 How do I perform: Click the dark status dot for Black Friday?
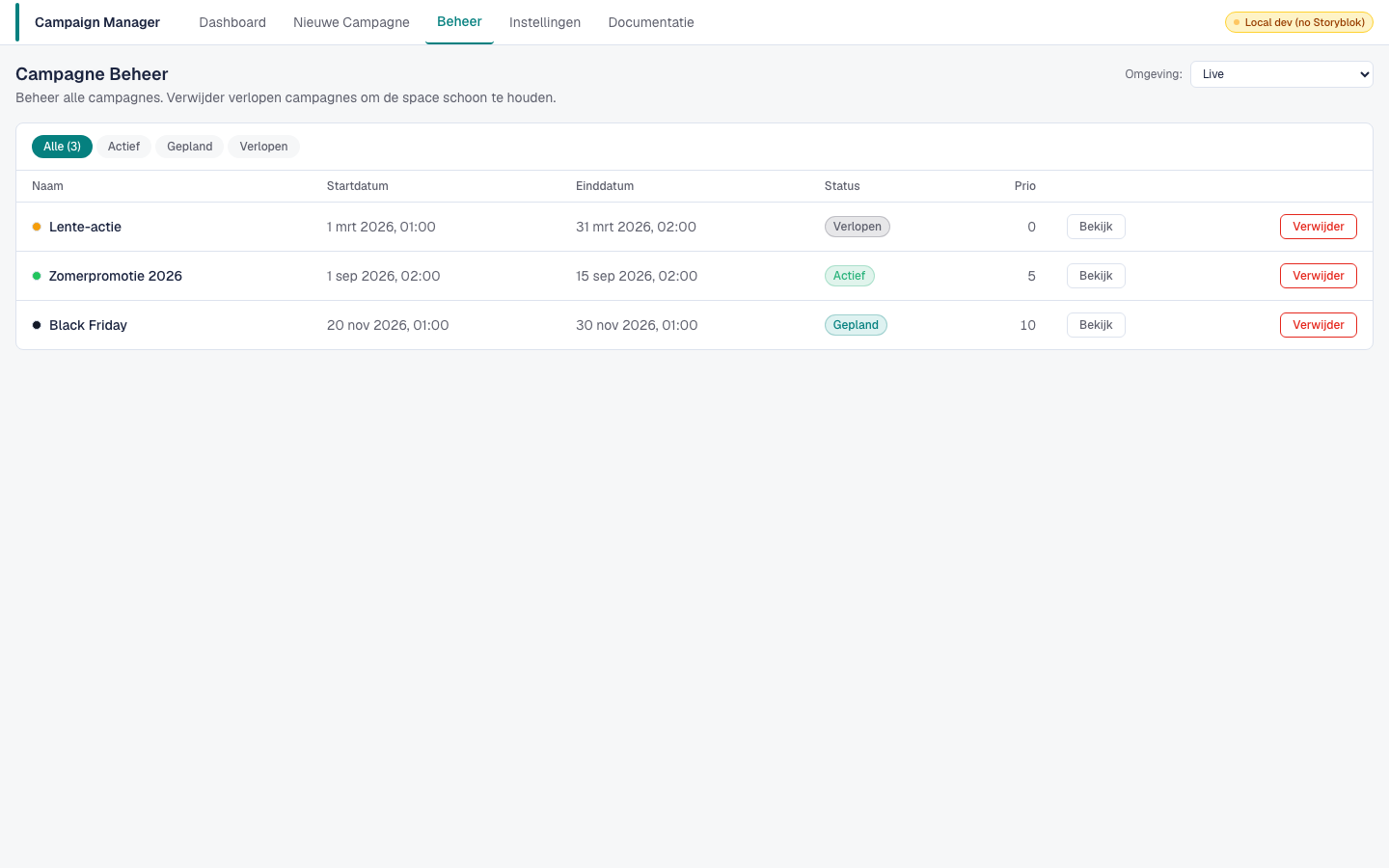pos(37,325)
